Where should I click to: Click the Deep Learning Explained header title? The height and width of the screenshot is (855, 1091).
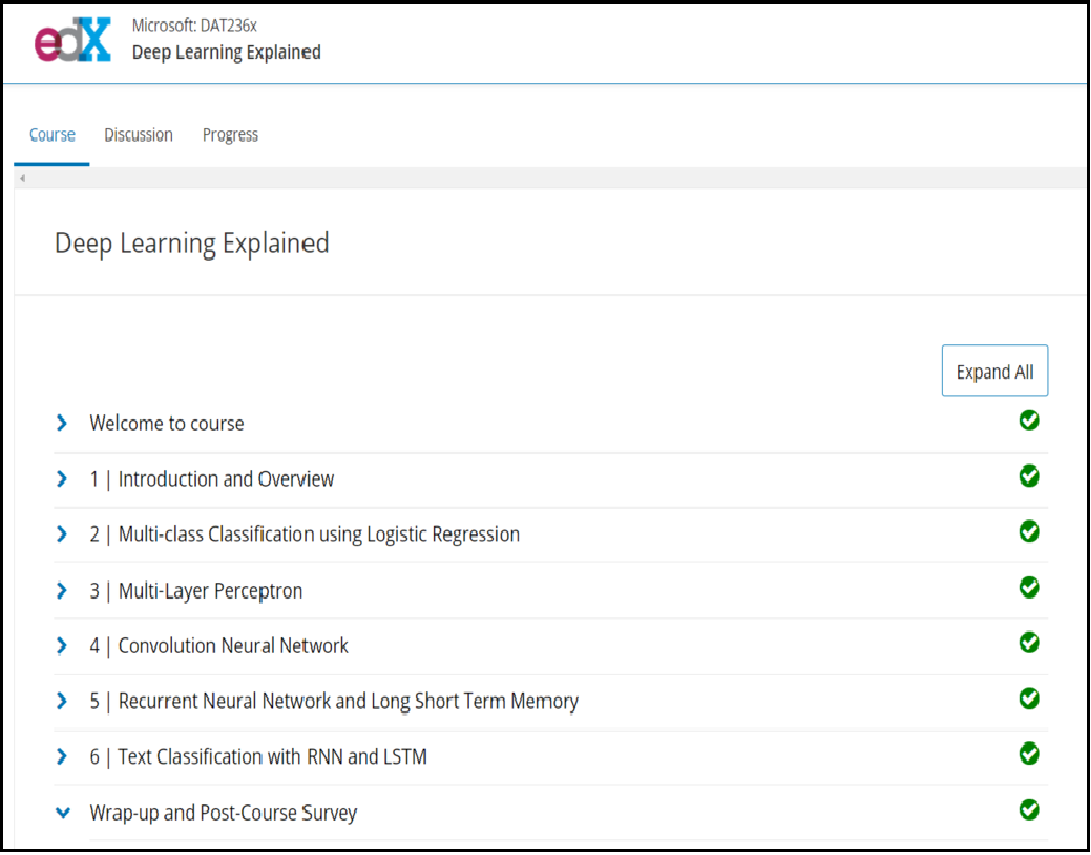(x=226, y=53)
